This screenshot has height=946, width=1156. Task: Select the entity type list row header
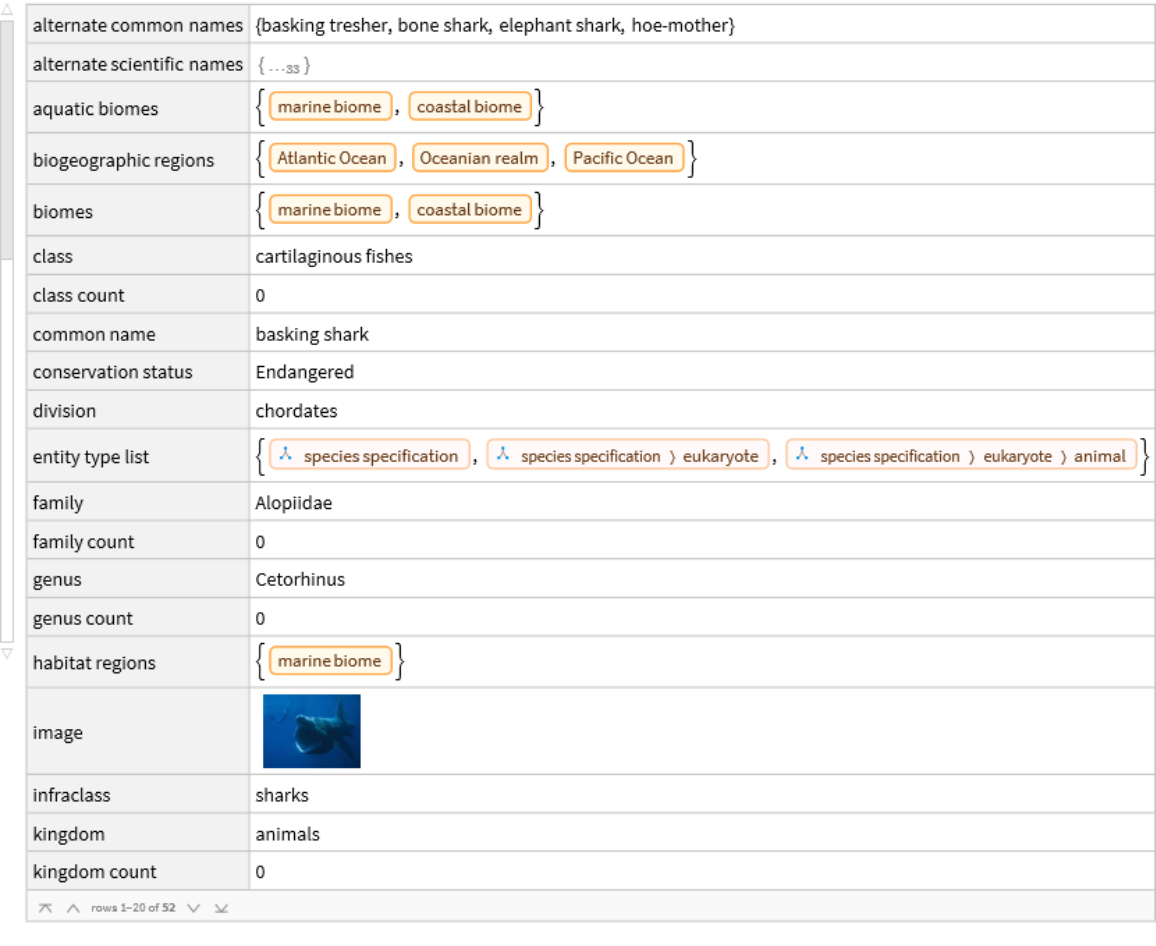[x=91, y=457]
